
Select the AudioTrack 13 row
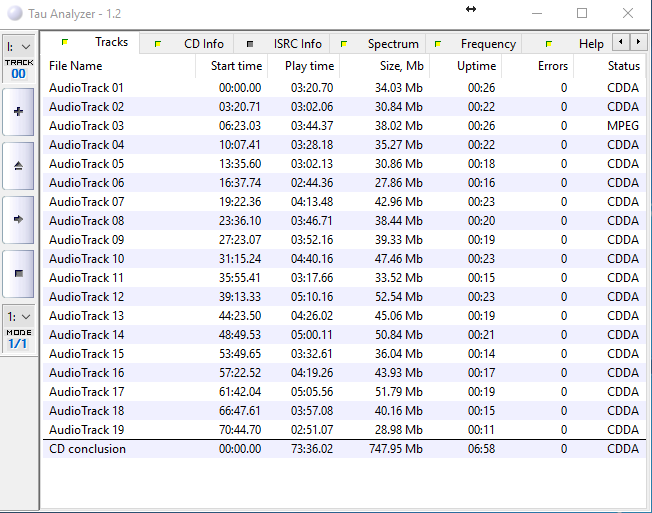pyautogui.click(x=344, y=316)
